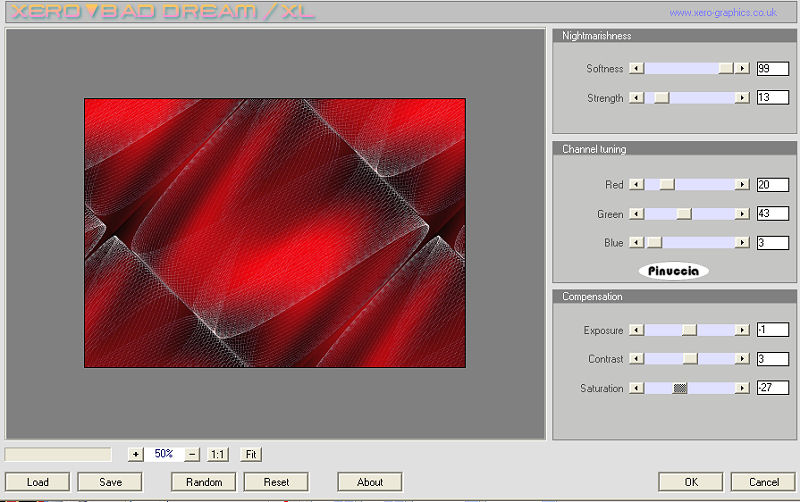Cancel the Bad Dream filter

coord(764,482)
